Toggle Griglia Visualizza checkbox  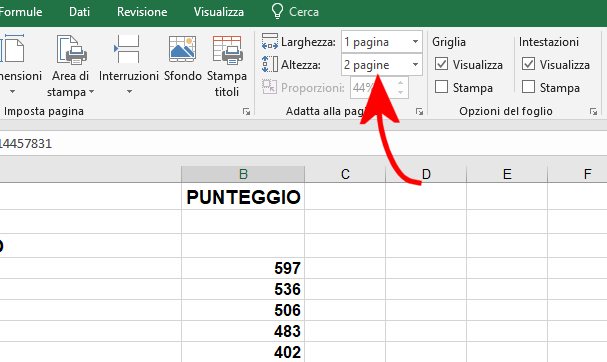[441, 64]
